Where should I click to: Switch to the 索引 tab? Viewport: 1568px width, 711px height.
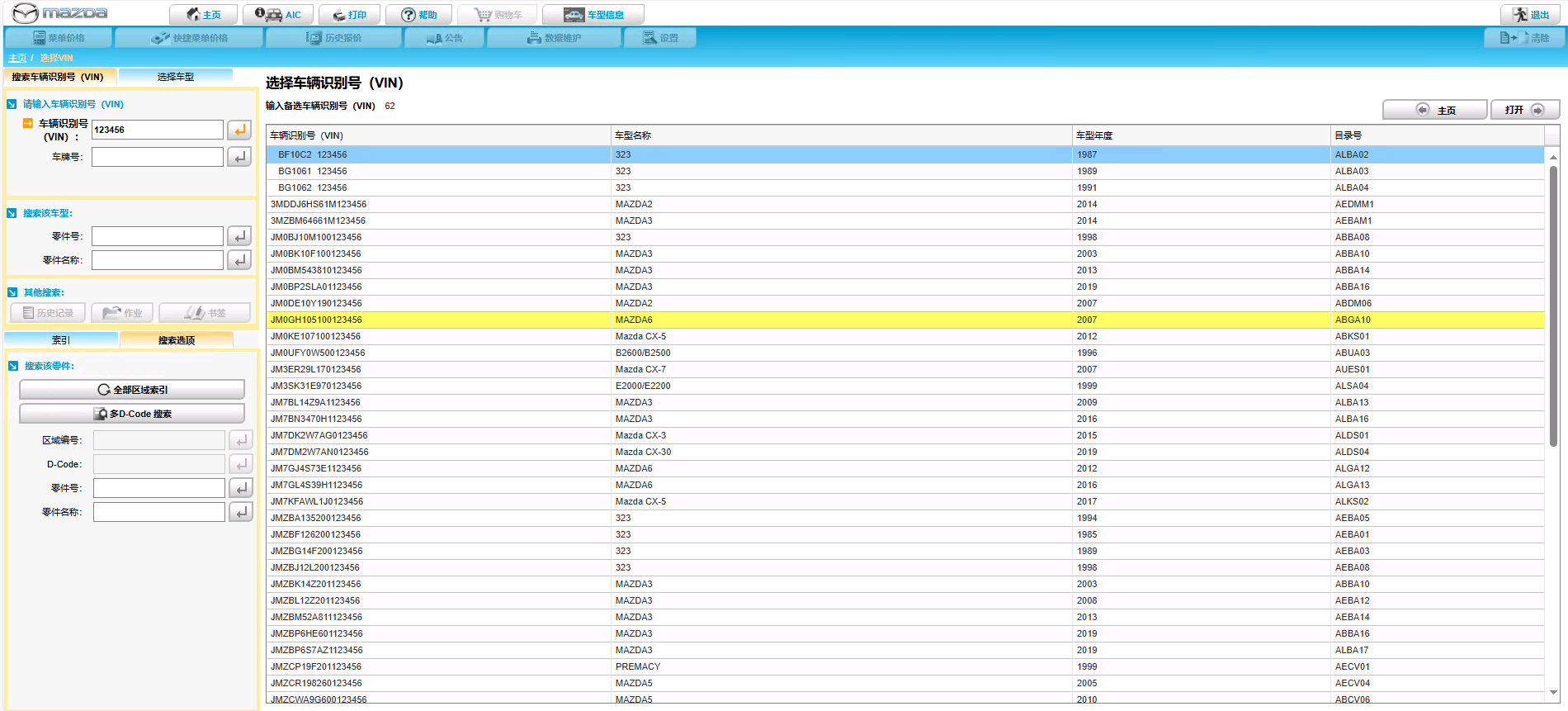pos(61,340)
